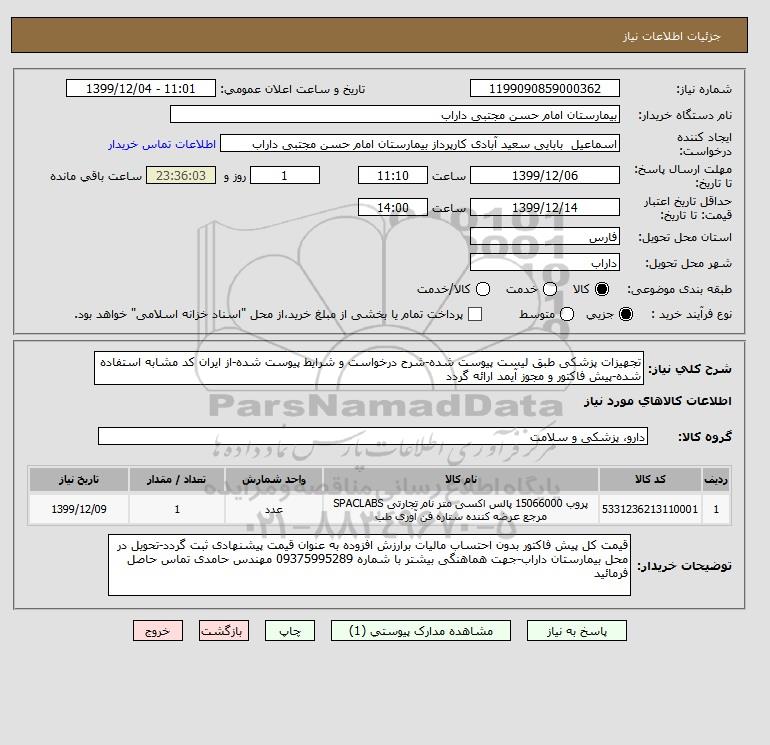
Task: Click the واحد شمارش column header
Action: pyautogui.click(x=274, y=479)
